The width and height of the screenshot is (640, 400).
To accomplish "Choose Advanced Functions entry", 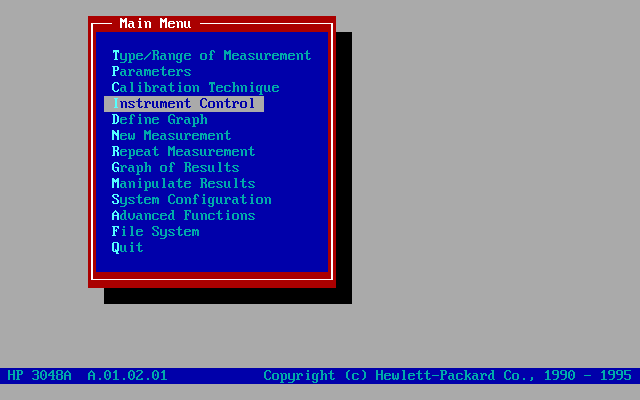I will pos(183,216).
